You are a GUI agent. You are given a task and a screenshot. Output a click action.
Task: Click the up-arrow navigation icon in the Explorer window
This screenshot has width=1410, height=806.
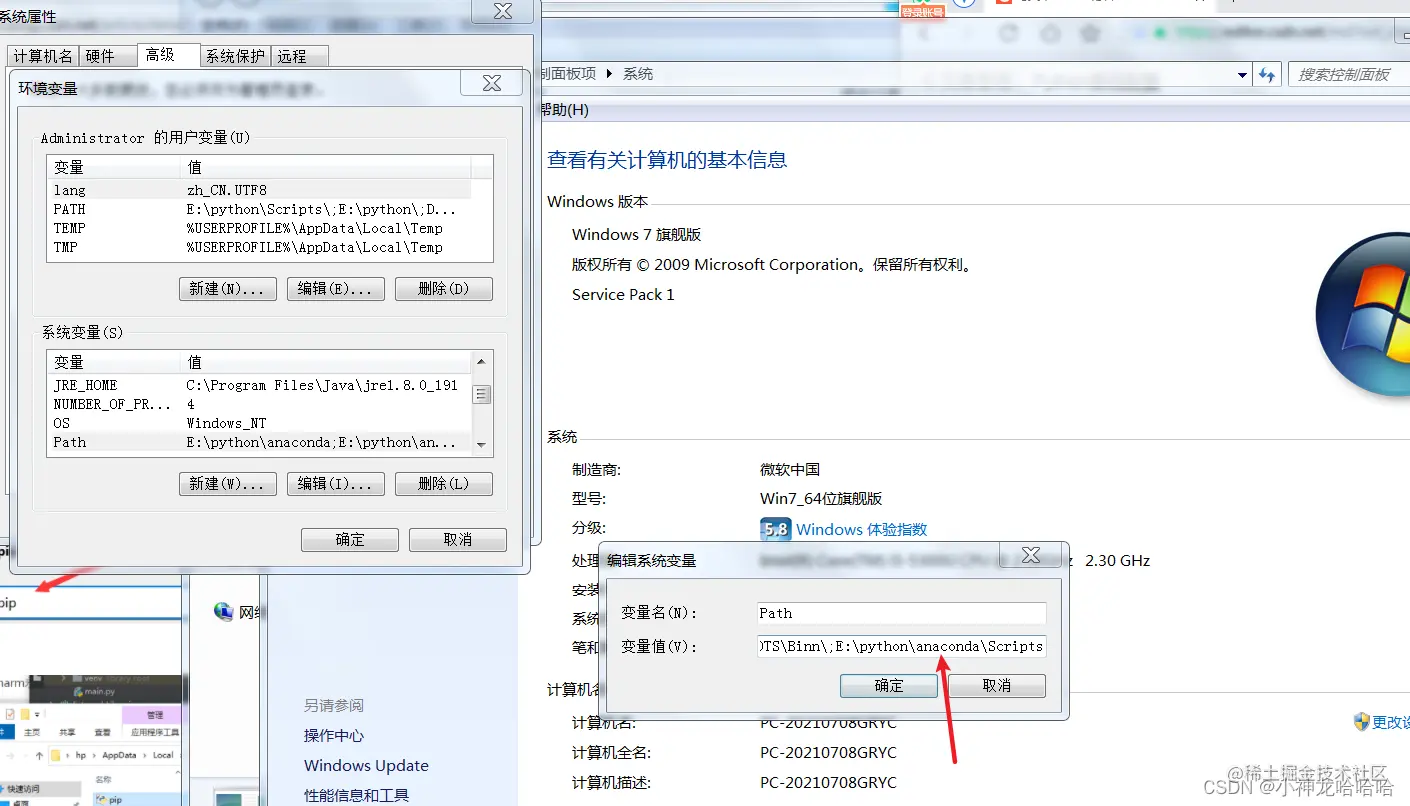(x=39, y=756)
